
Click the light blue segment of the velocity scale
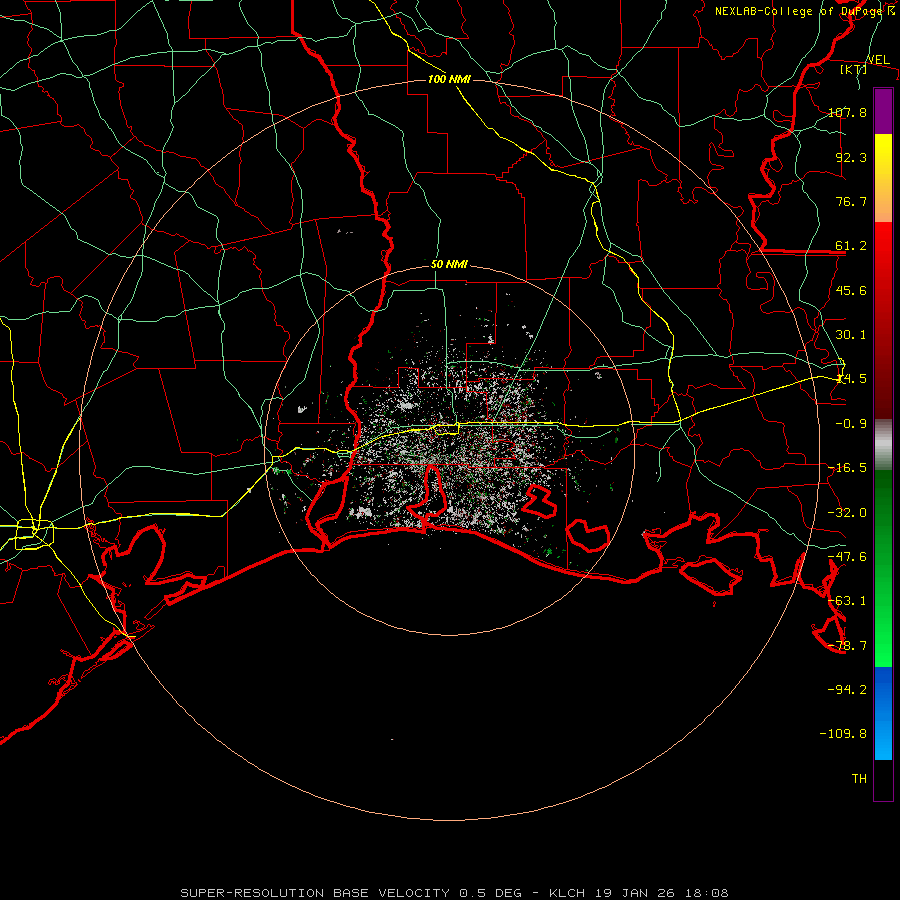(883, 713)
